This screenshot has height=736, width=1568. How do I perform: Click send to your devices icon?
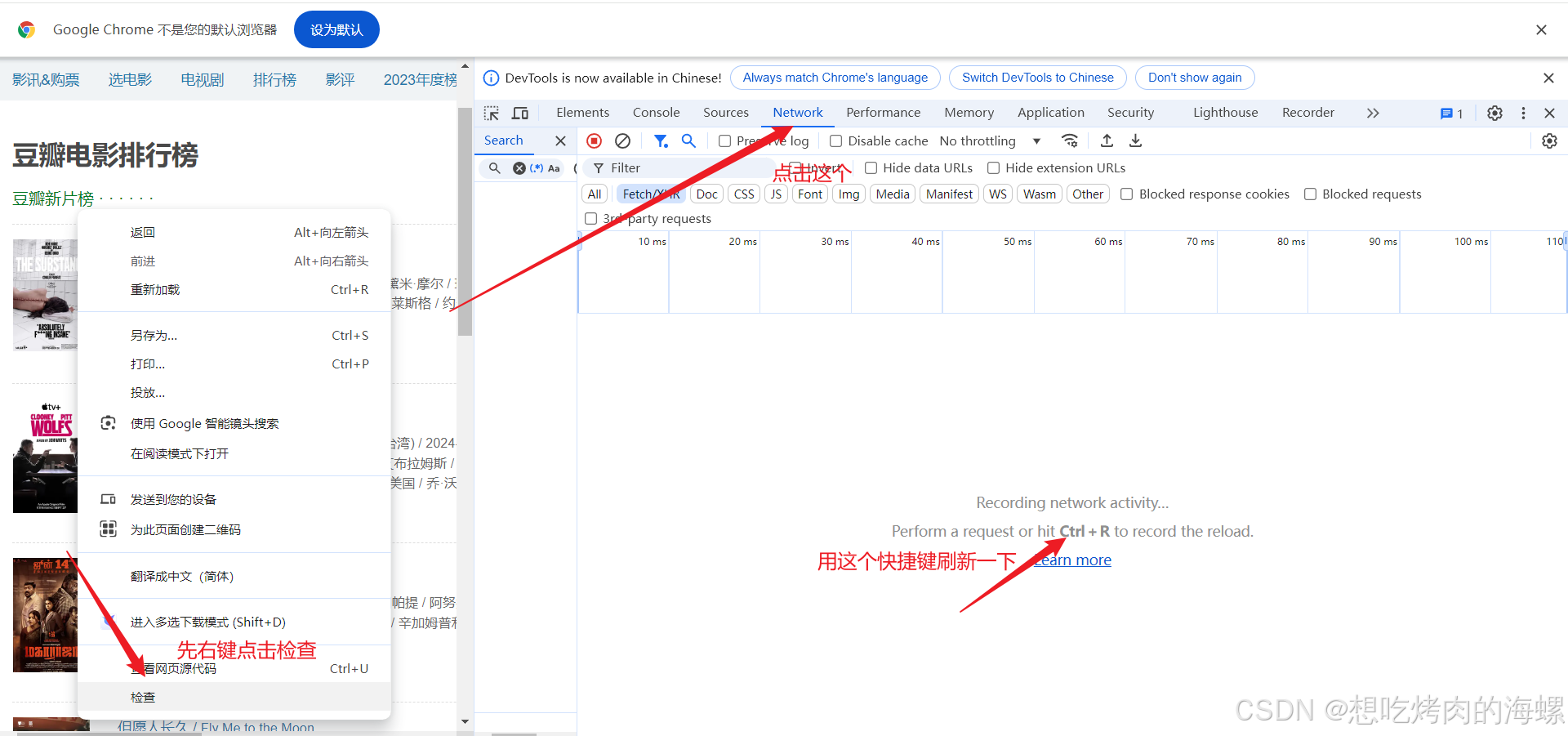tap(108, 499)
